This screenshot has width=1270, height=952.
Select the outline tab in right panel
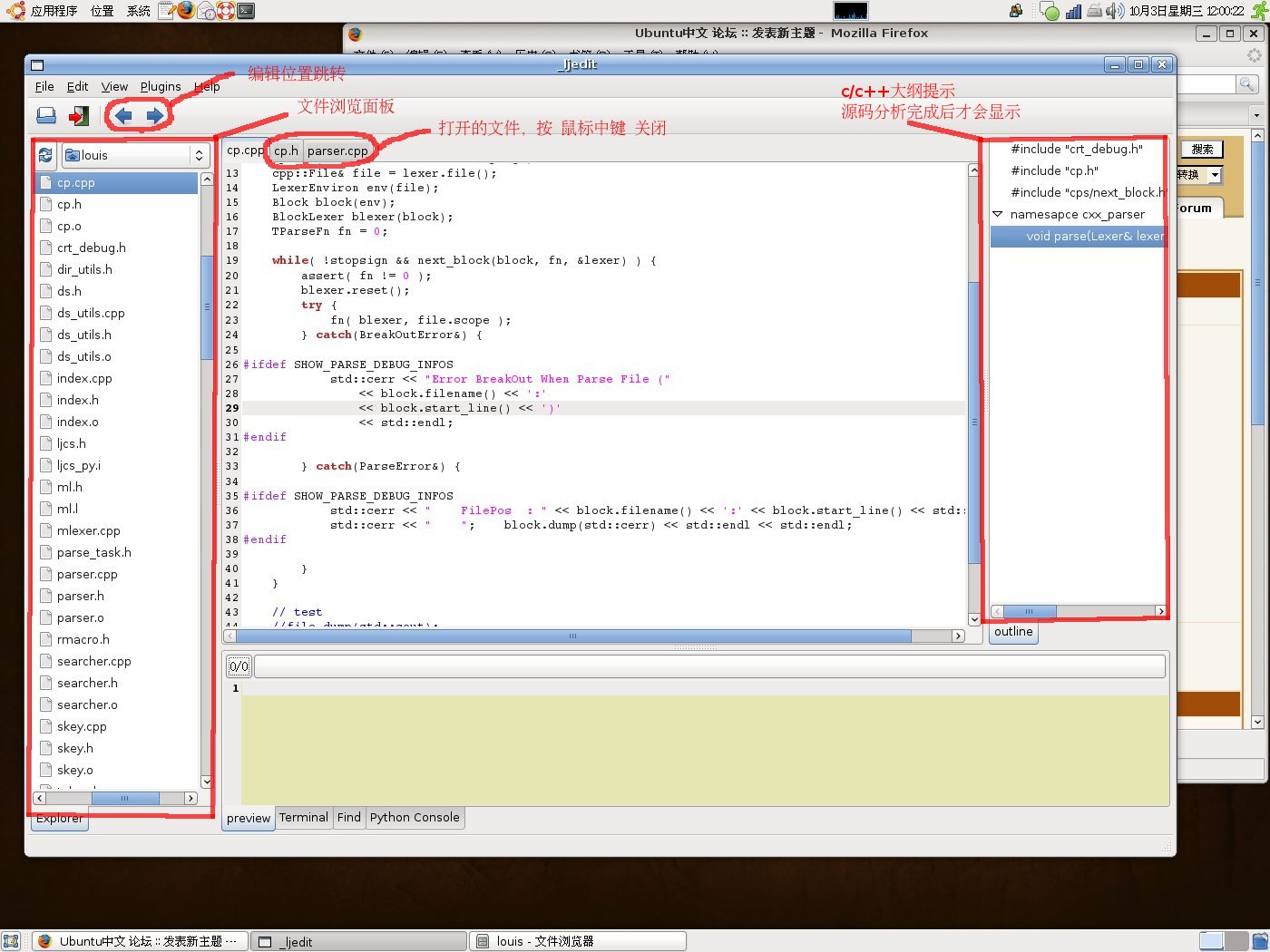tap(1013, 632)
